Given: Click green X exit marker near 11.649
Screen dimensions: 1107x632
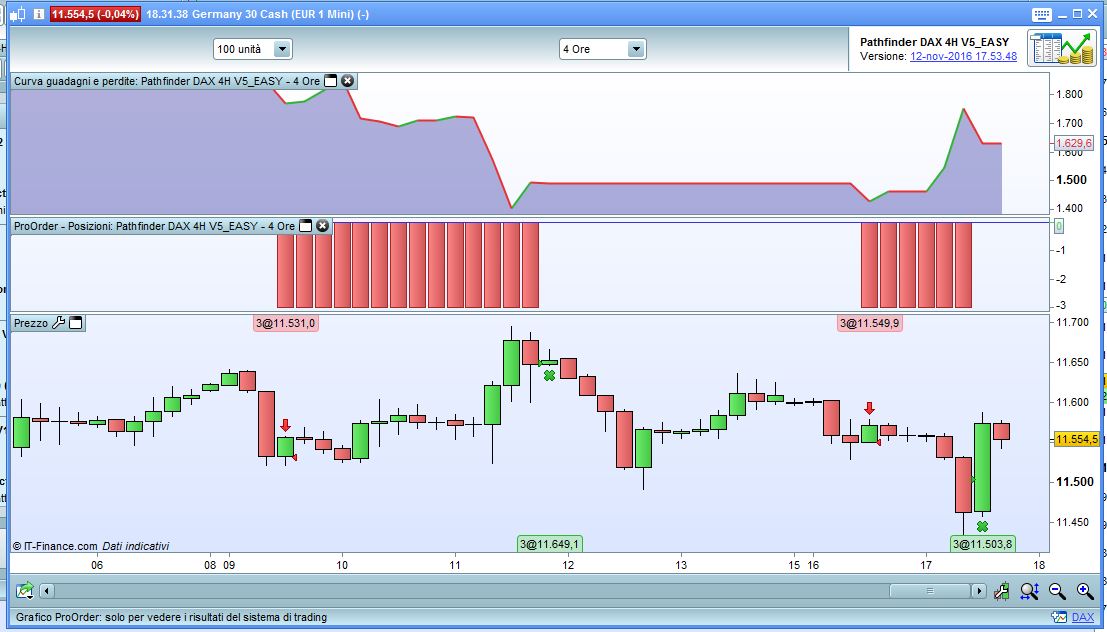Looking at the screenshot, I should 549,376.
